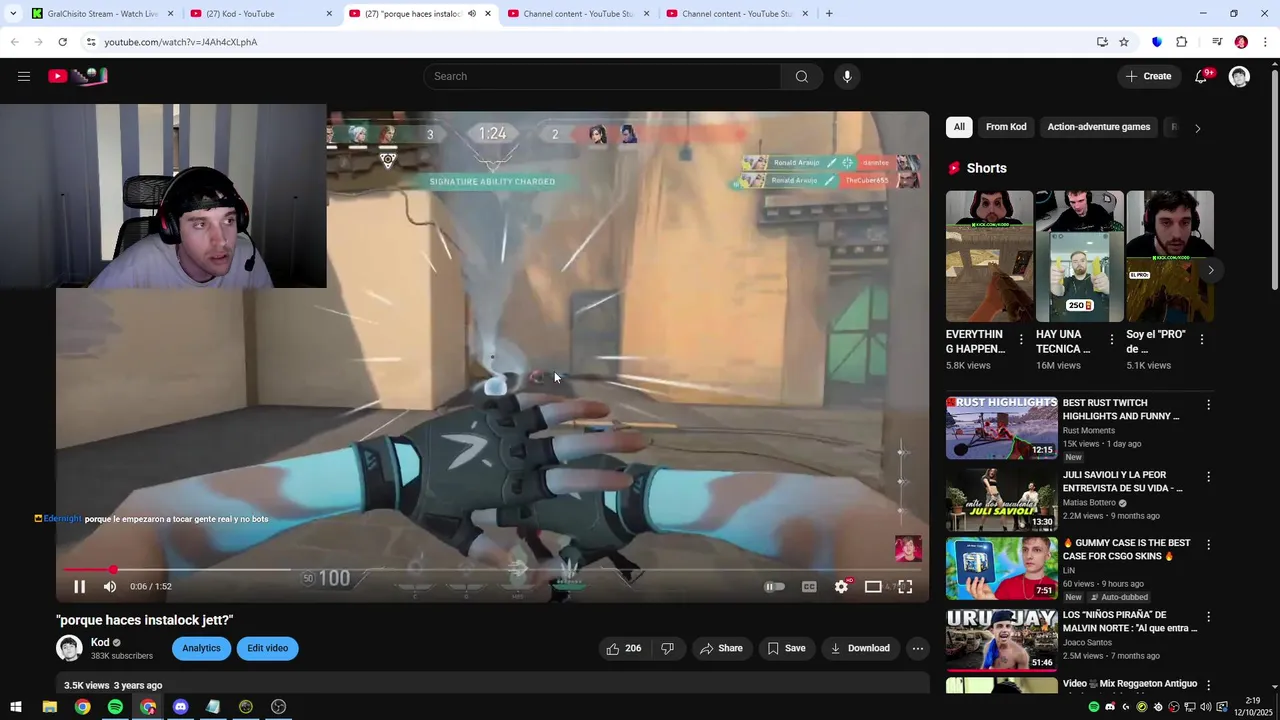Share the video

click(721, 648)
